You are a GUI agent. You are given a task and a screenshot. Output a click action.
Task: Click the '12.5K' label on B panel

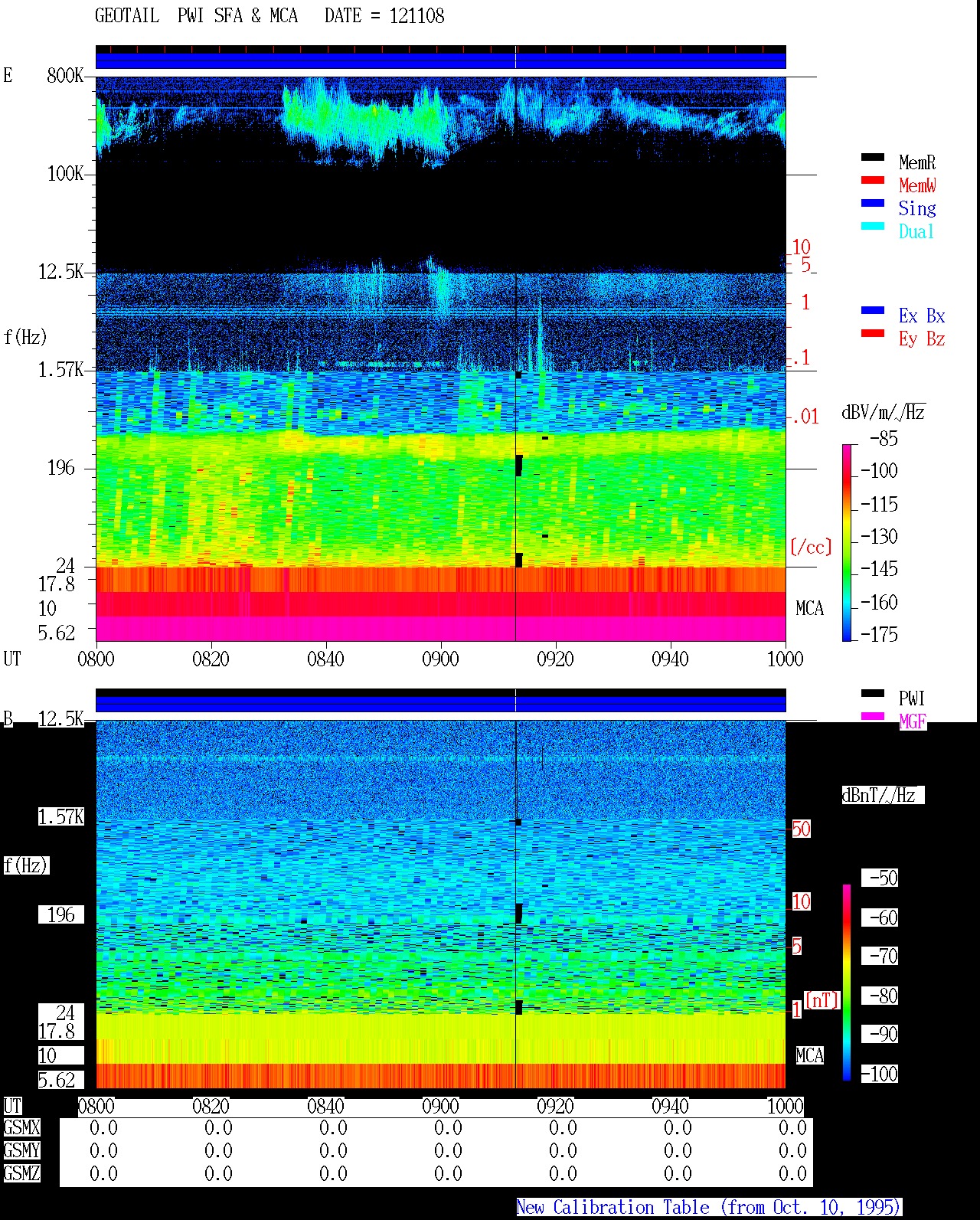point(60,719)
